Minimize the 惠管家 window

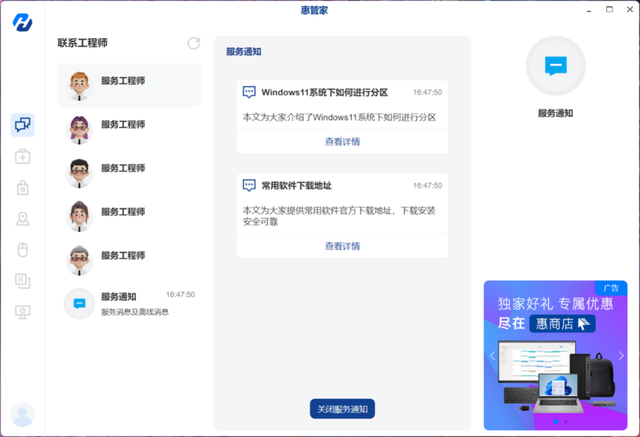tap(589, 10)
